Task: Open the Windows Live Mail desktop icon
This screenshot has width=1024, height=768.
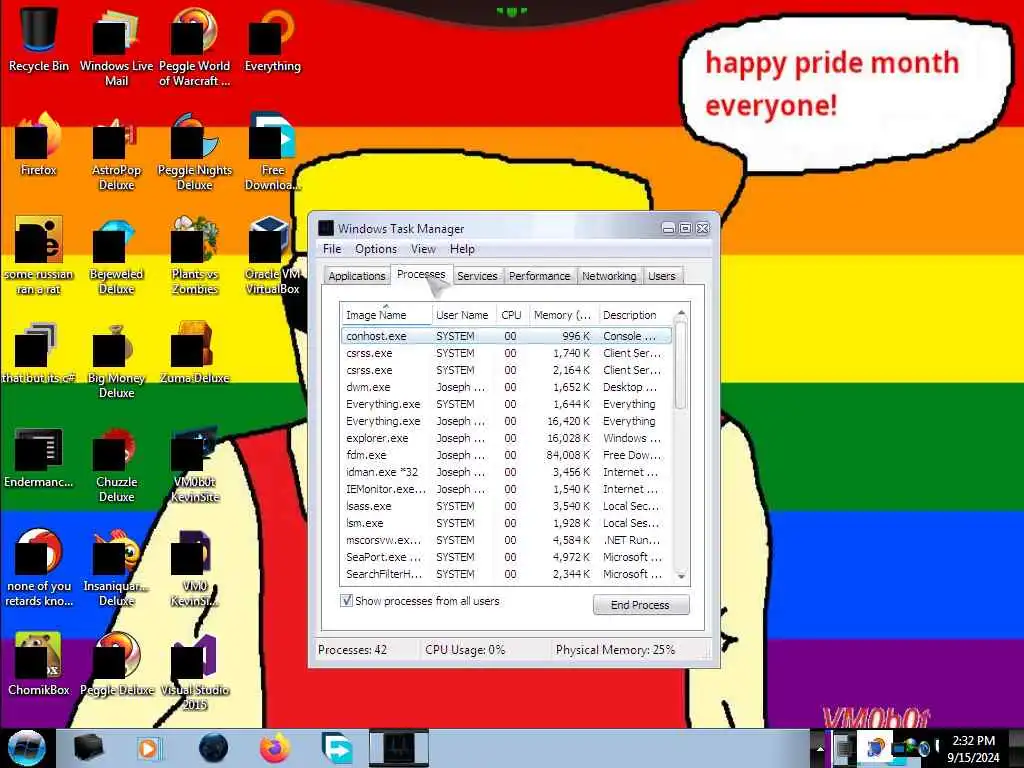Action: [116, 47]
